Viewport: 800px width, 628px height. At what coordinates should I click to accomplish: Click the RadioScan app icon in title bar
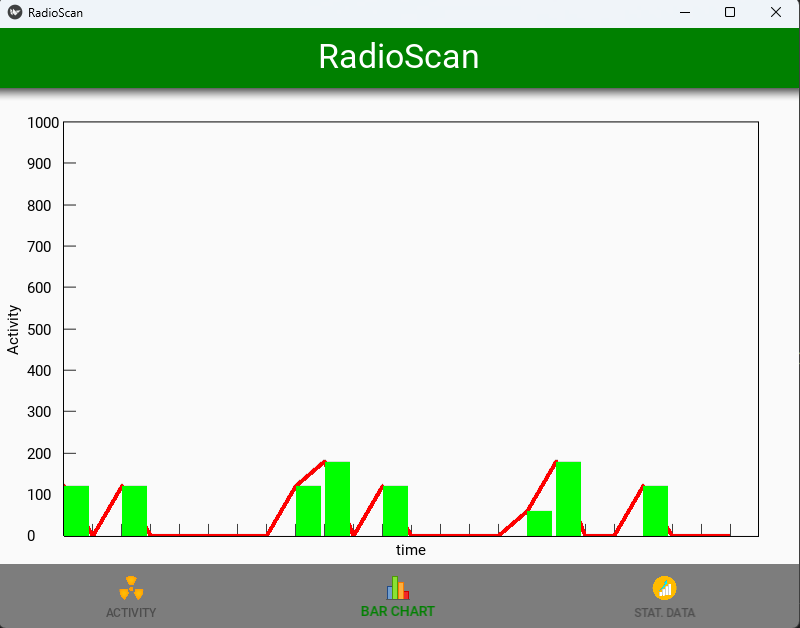pos(14,12)
